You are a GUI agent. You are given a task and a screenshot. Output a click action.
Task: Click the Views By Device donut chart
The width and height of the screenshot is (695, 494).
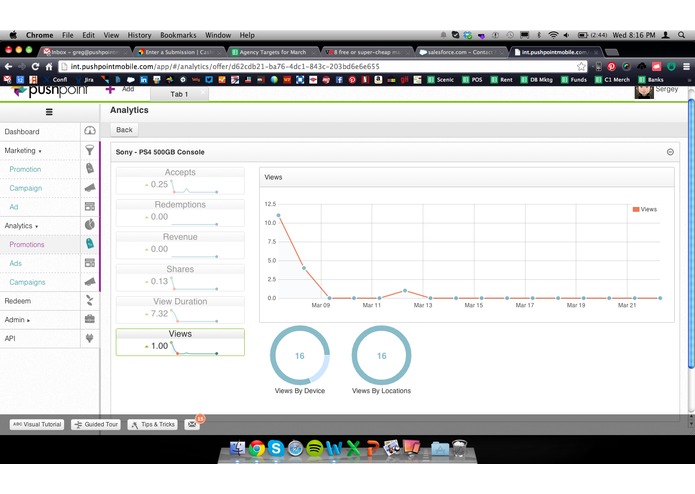tap(300, 355)
